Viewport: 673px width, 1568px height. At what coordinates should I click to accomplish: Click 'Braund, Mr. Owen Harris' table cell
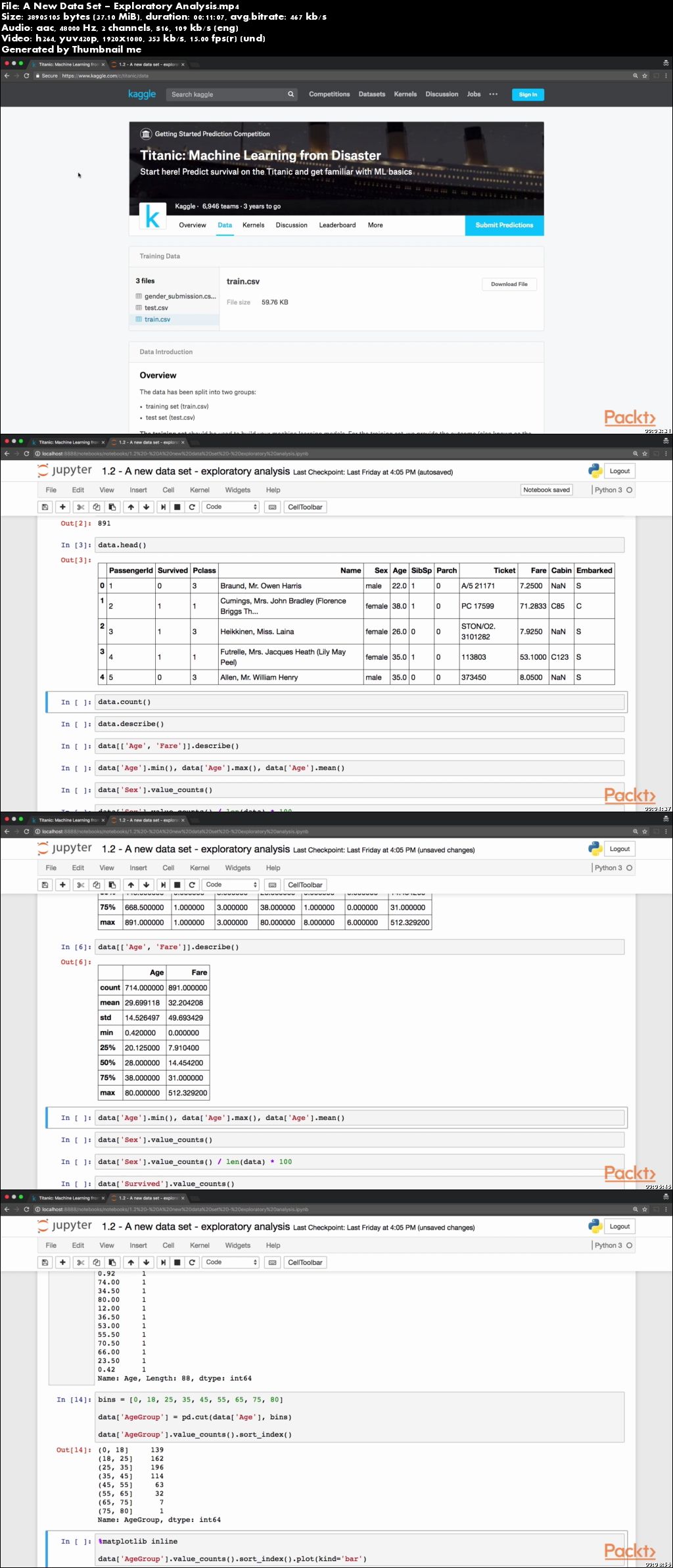point(290,586)
